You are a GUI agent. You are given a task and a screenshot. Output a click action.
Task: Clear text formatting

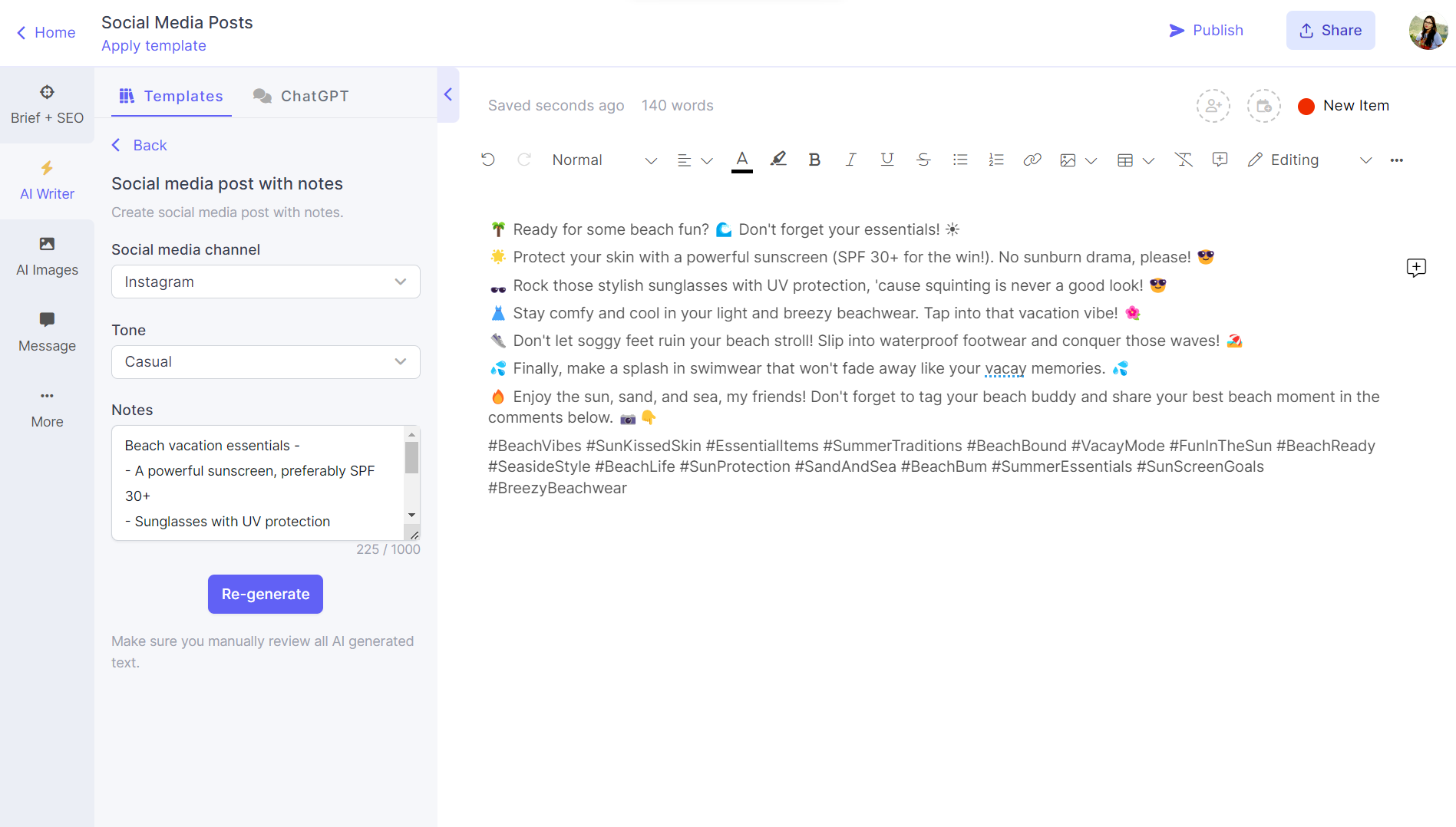(x=1184, y=160)
